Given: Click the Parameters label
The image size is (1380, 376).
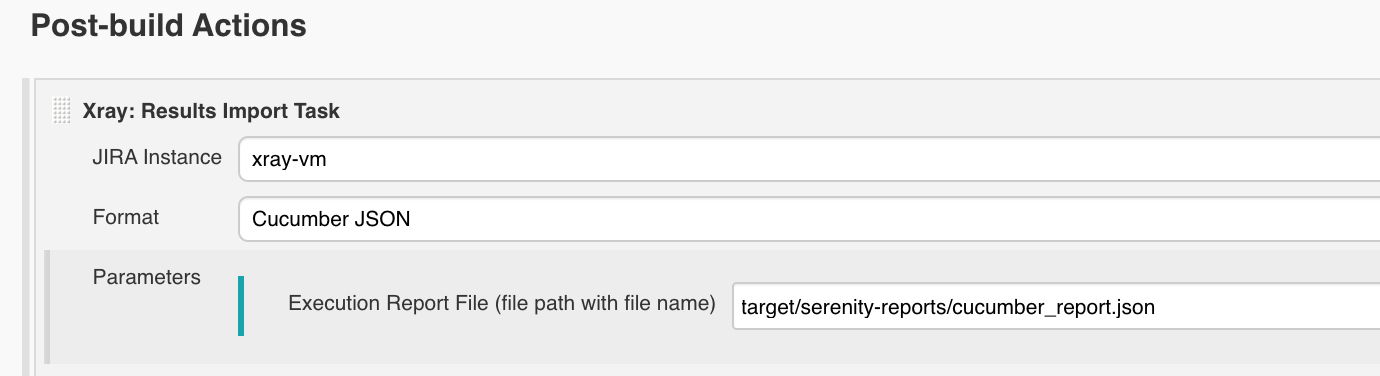Looking at the screenshot, I should (x=146, y=277).
